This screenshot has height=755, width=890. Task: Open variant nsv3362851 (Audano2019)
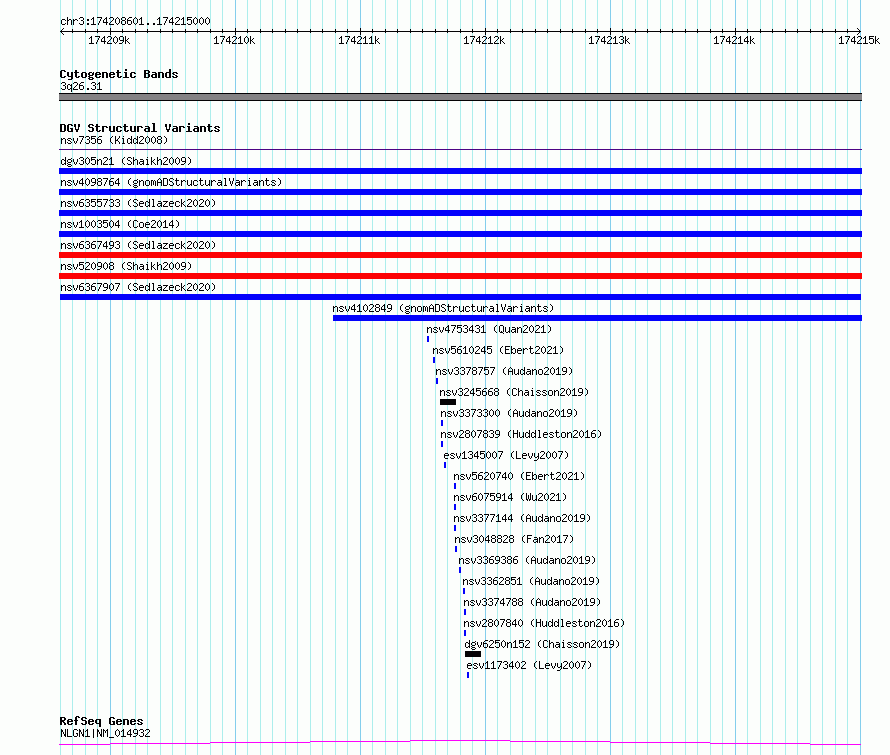(531, 581)
